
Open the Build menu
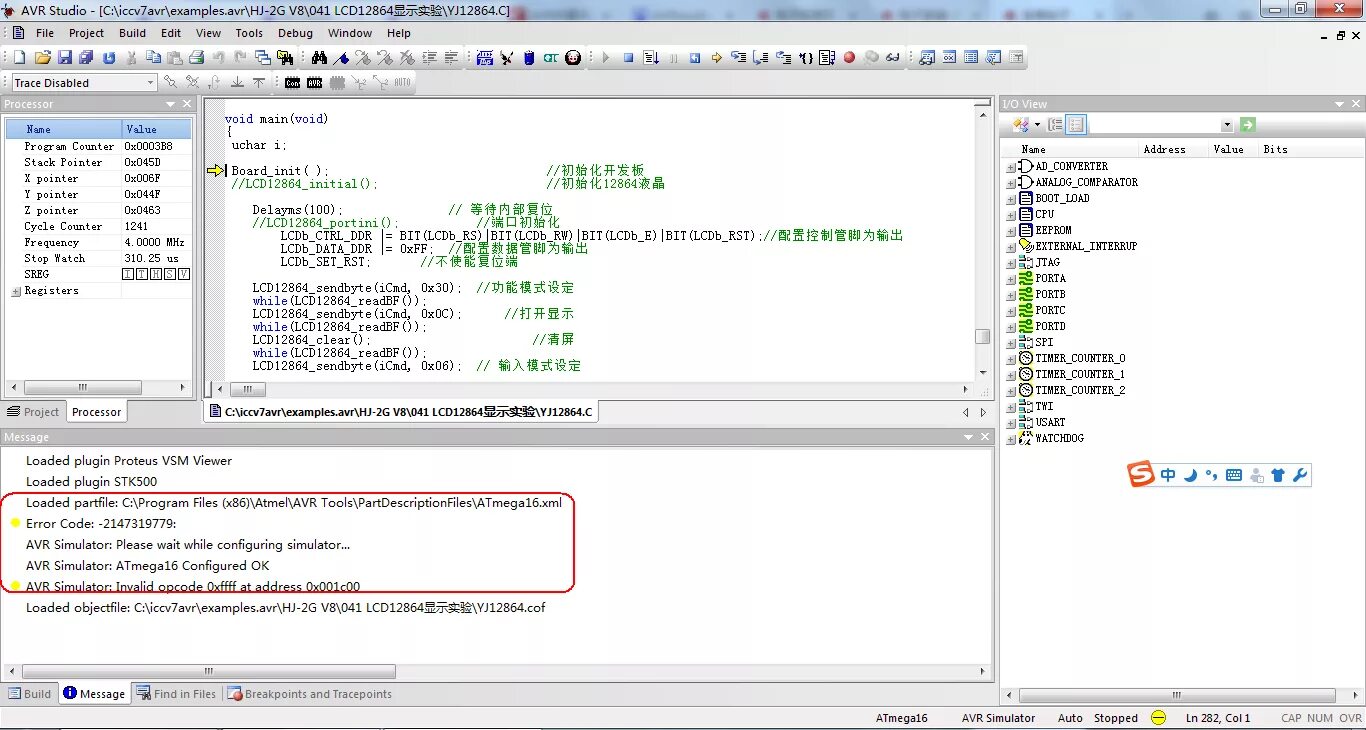[132, 33]
